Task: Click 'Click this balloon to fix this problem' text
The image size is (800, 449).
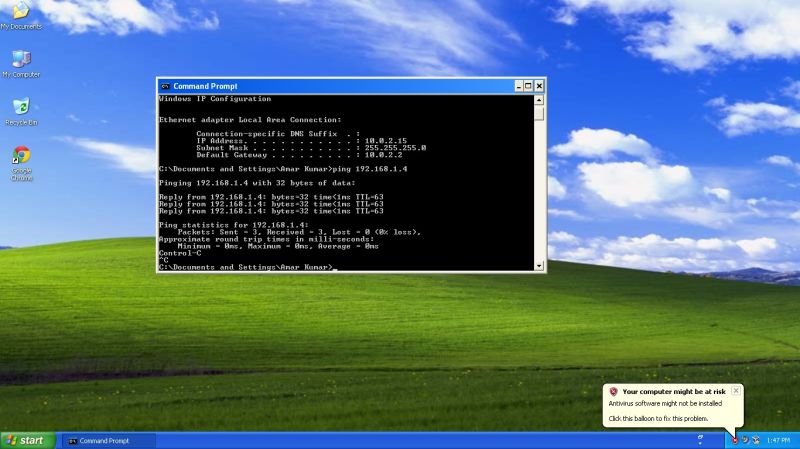Action: pos(658,418)
